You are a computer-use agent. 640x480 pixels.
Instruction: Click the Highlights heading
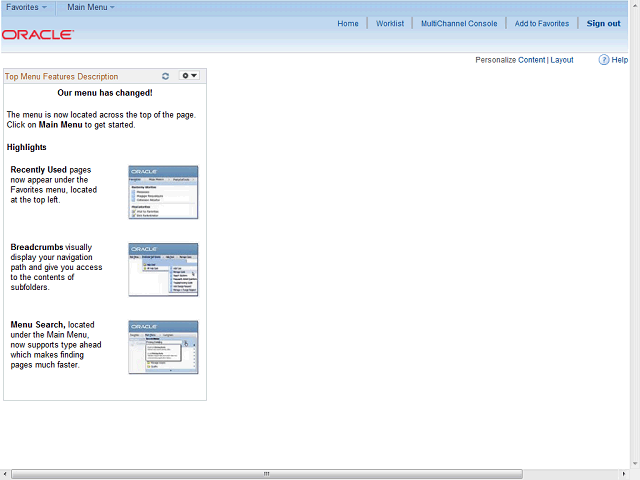pos(27,147)
